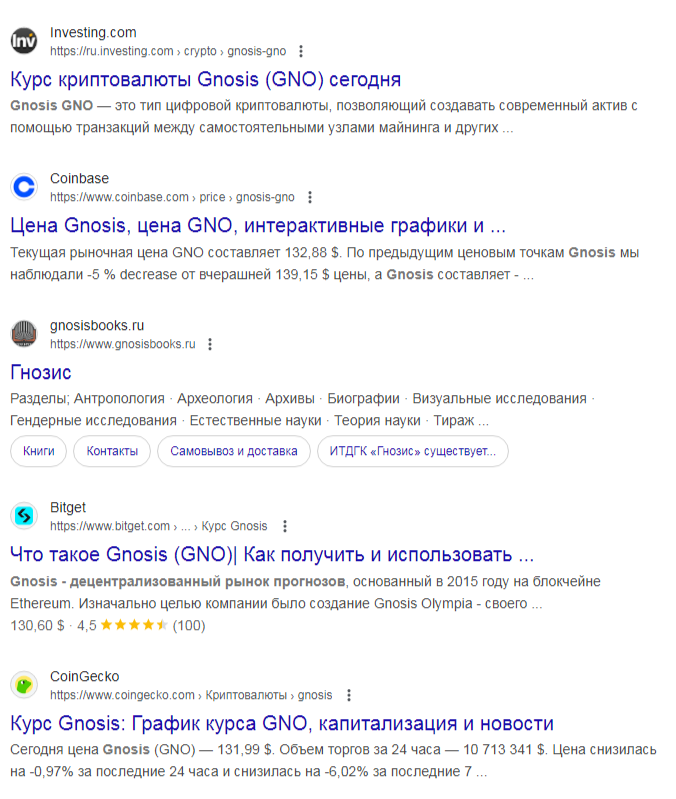676x799 pixels.
Task: Open 'Что такое Gnosis (GNO)' Bitget link
Action: pyautogui.click(x=272, y=554)
